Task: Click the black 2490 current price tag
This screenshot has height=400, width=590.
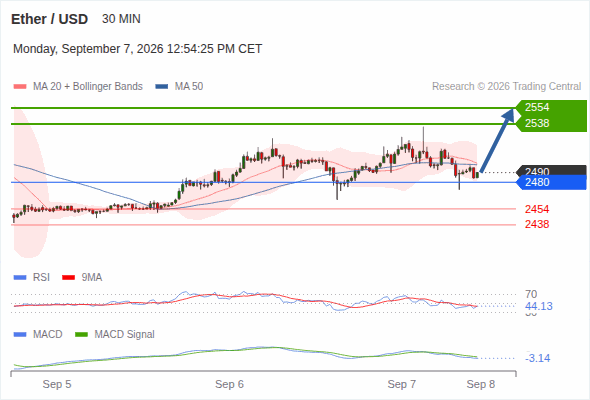Action: [551, 170]
